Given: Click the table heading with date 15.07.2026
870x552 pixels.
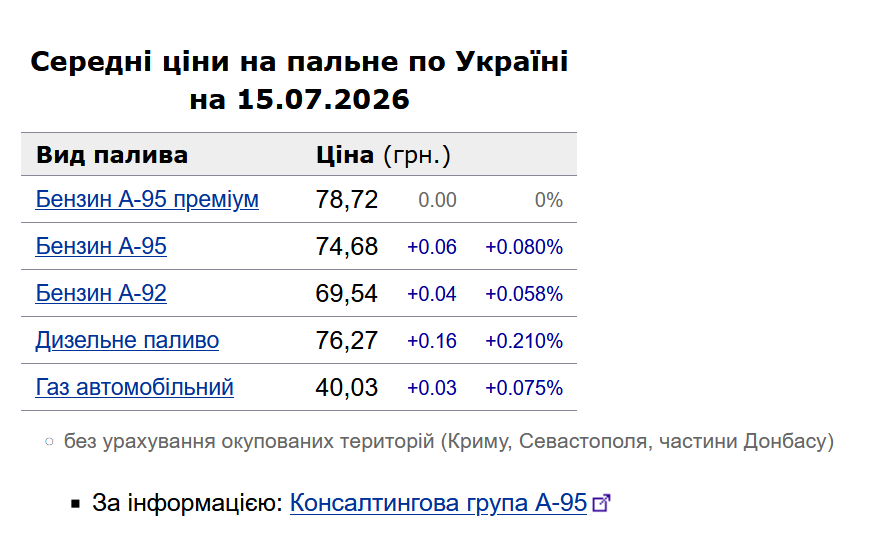Looking at the screenshot, I should (299, 80).
